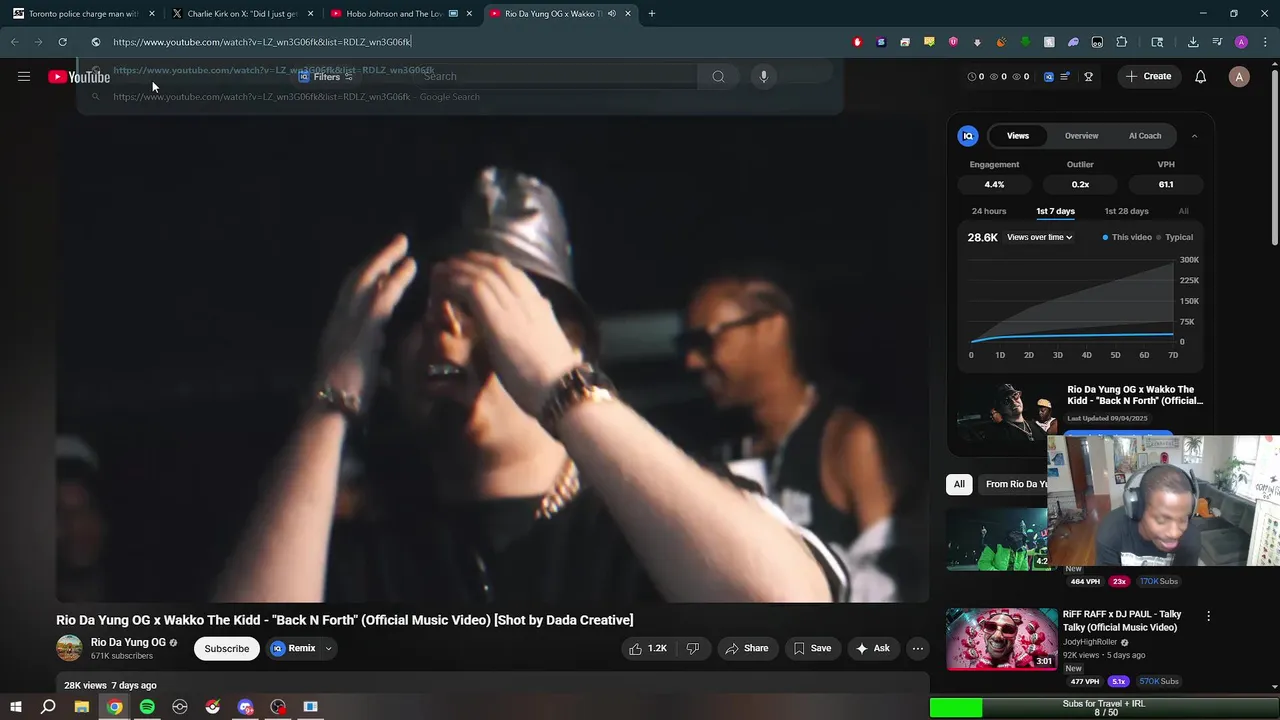Open Discord from the taskbar
1280x720 pixels.
(x=245, y=706)
